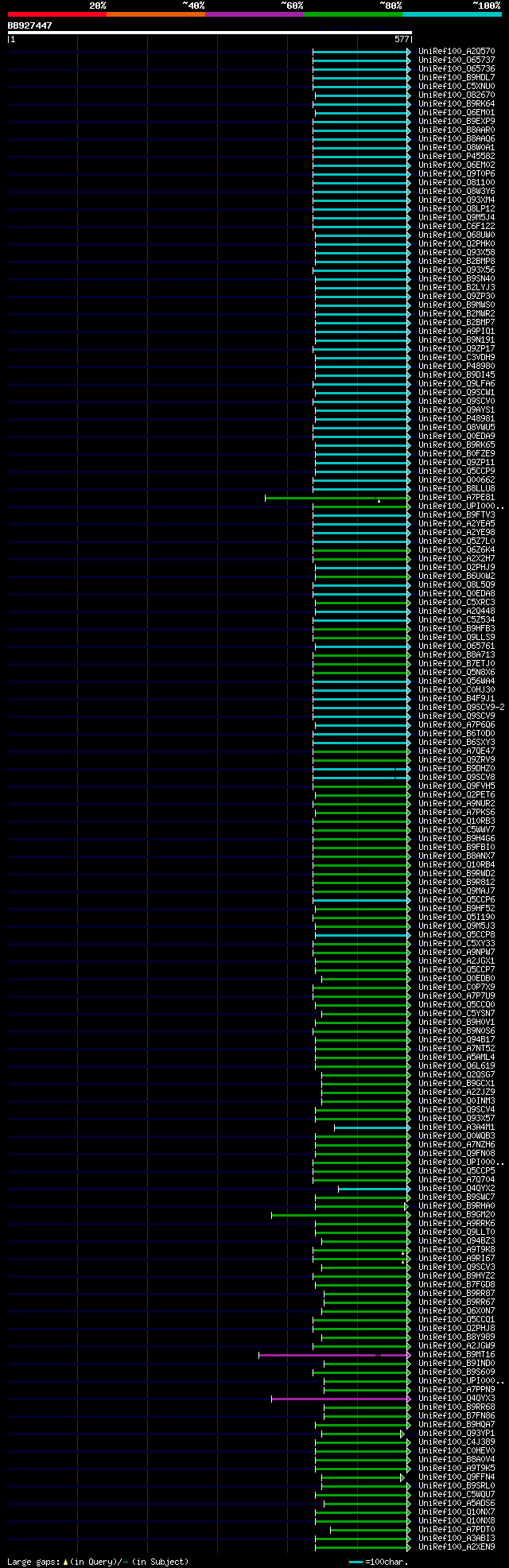Screen dimensions: 509x1568
Task: Select label UniRef100_B9RHA0
Action: point(457,1206)
